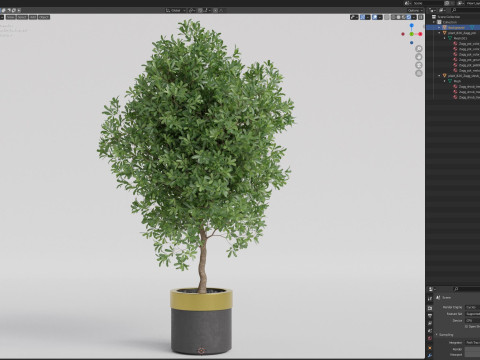Click the blue Z axis gizmo ball
Screen dimensions: 480x360
point(412,25)
